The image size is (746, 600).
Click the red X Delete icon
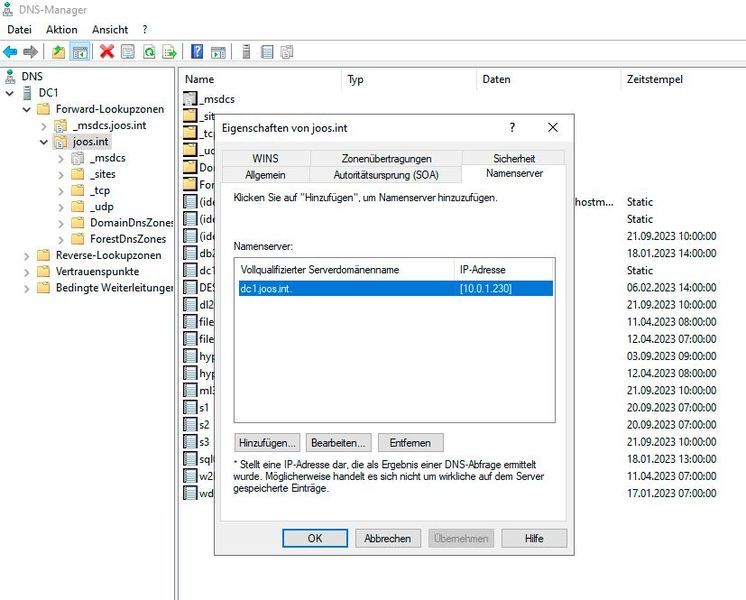pos(107,51)
